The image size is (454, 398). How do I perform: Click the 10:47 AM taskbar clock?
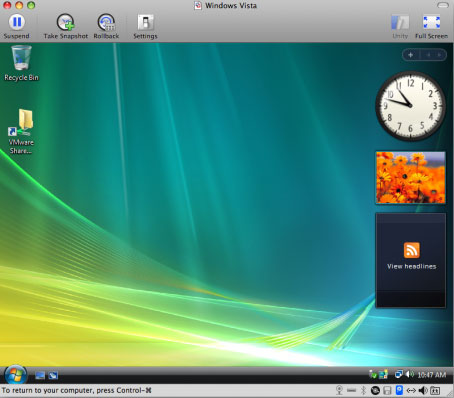(432, 375)
